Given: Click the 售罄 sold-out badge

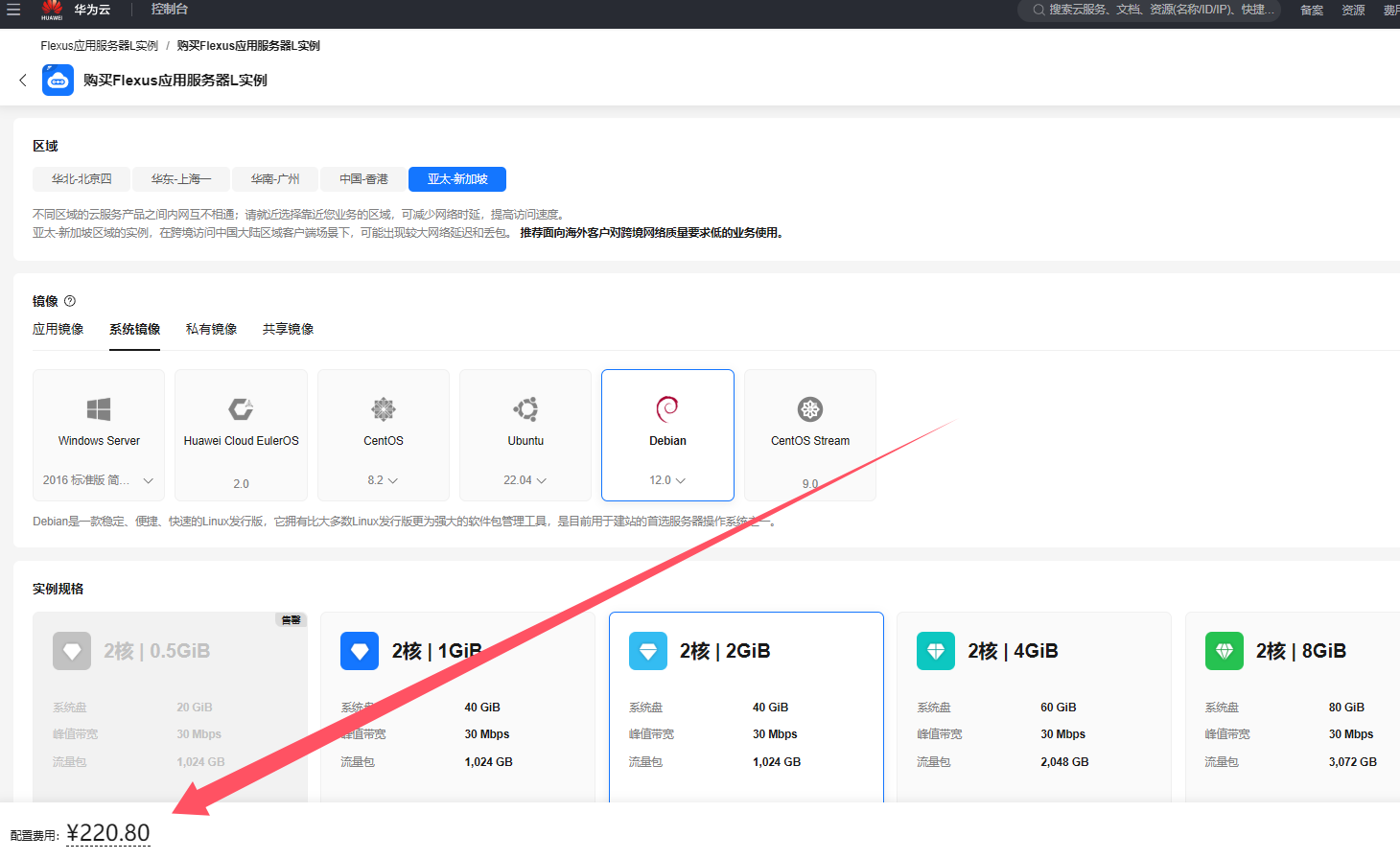Looking at the screenshot, I should pos(291,620).
